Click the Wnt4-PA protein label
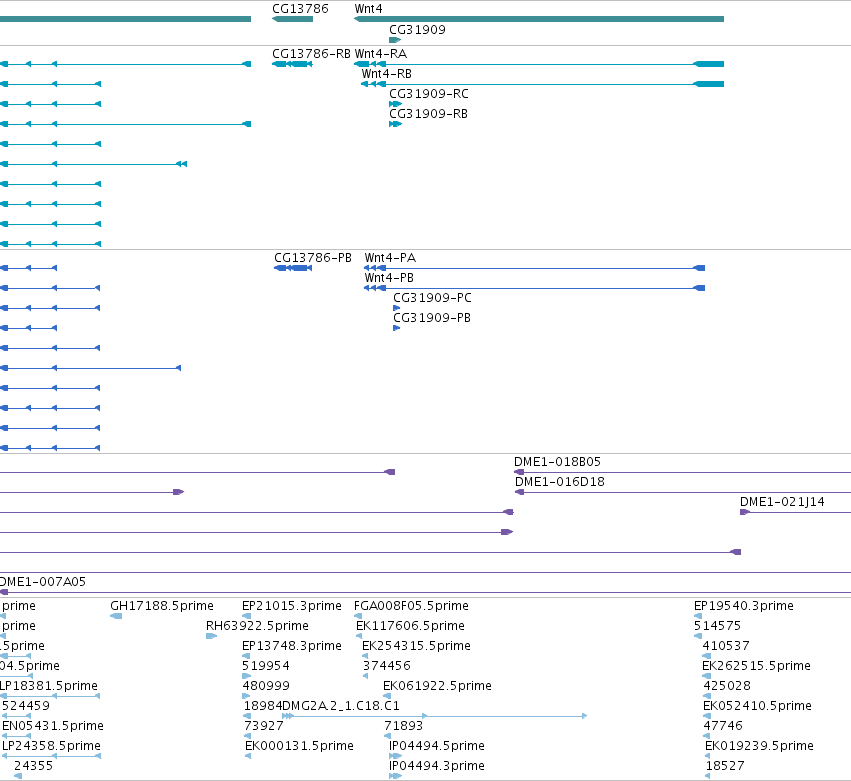This screenshot has width=851, height=781. 390,257
